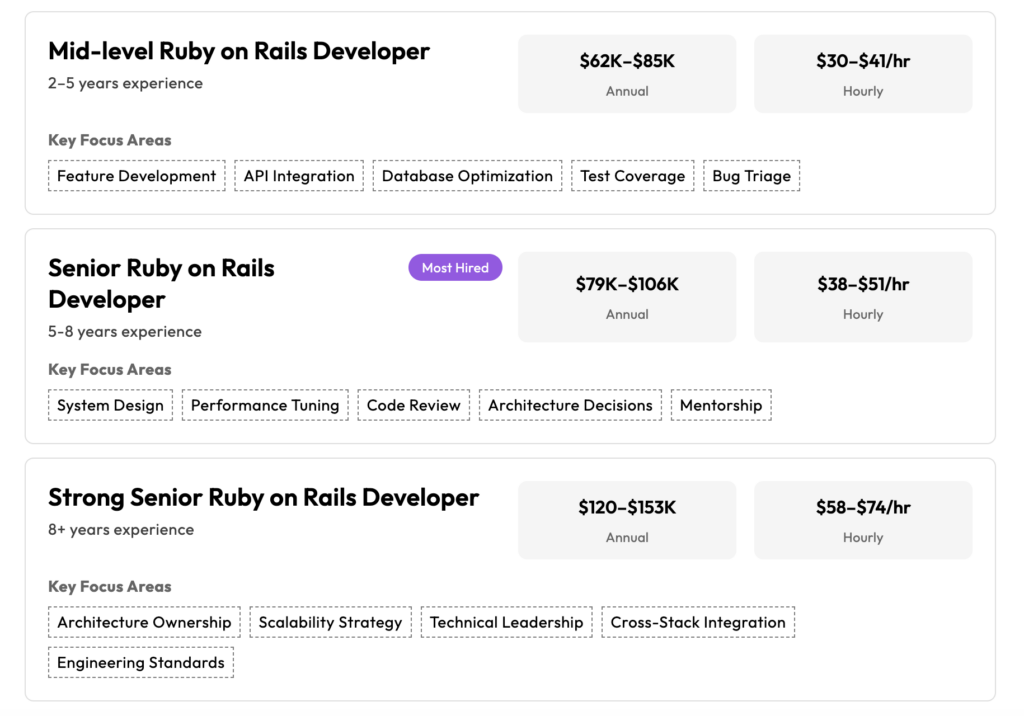
Task: Select the Engineering Standards tag
Action: 141,662
